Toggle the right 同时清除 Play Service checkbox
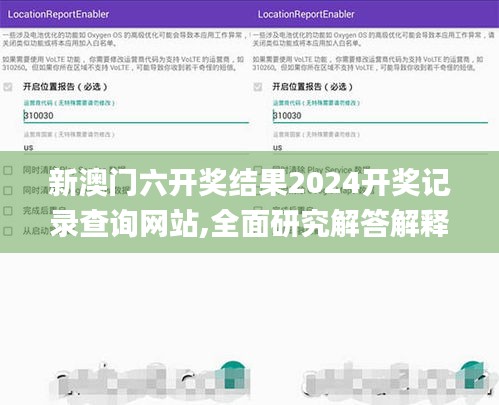499x405 pixels. 258,170
